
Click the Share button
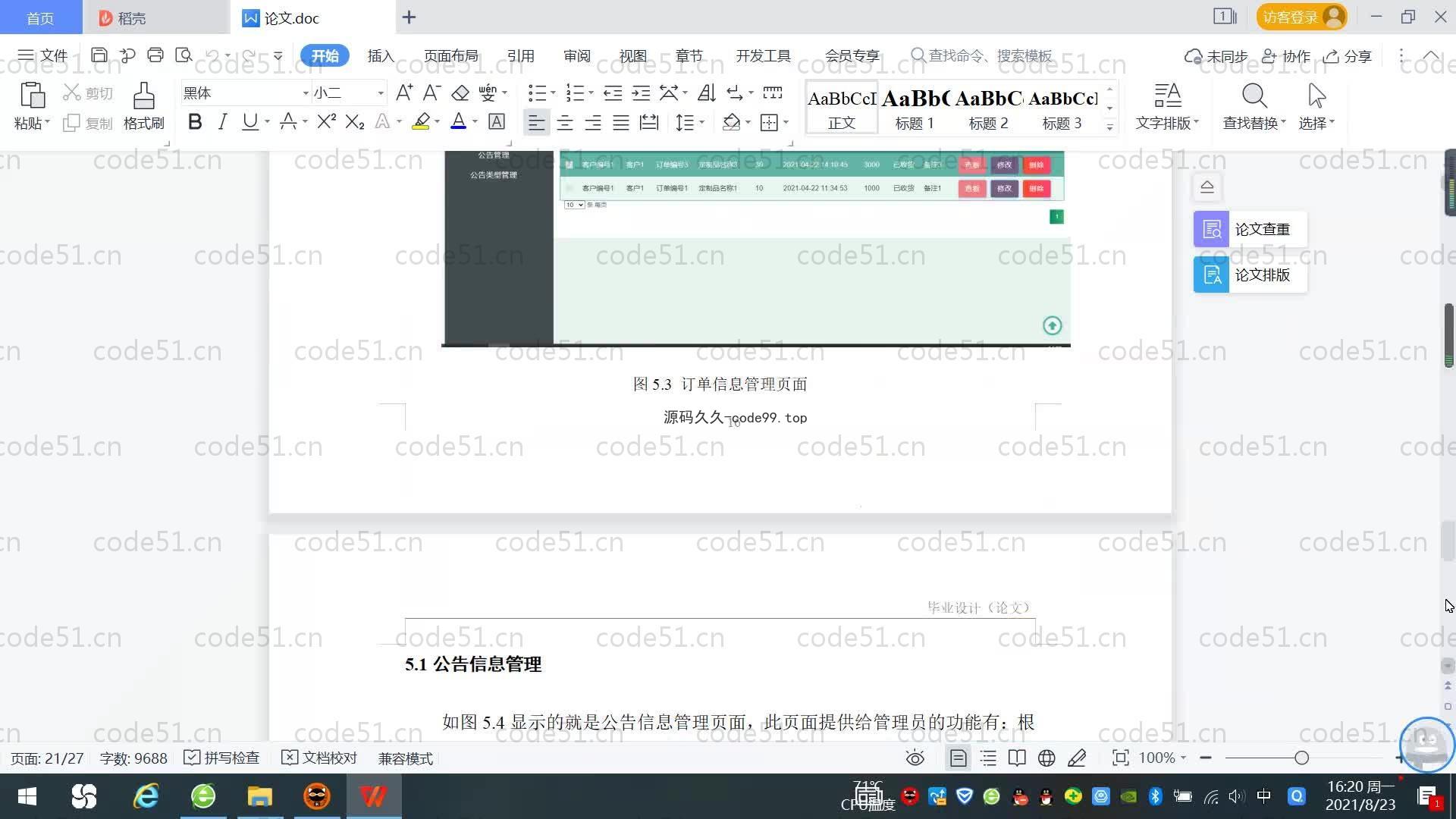point(1348,56)
